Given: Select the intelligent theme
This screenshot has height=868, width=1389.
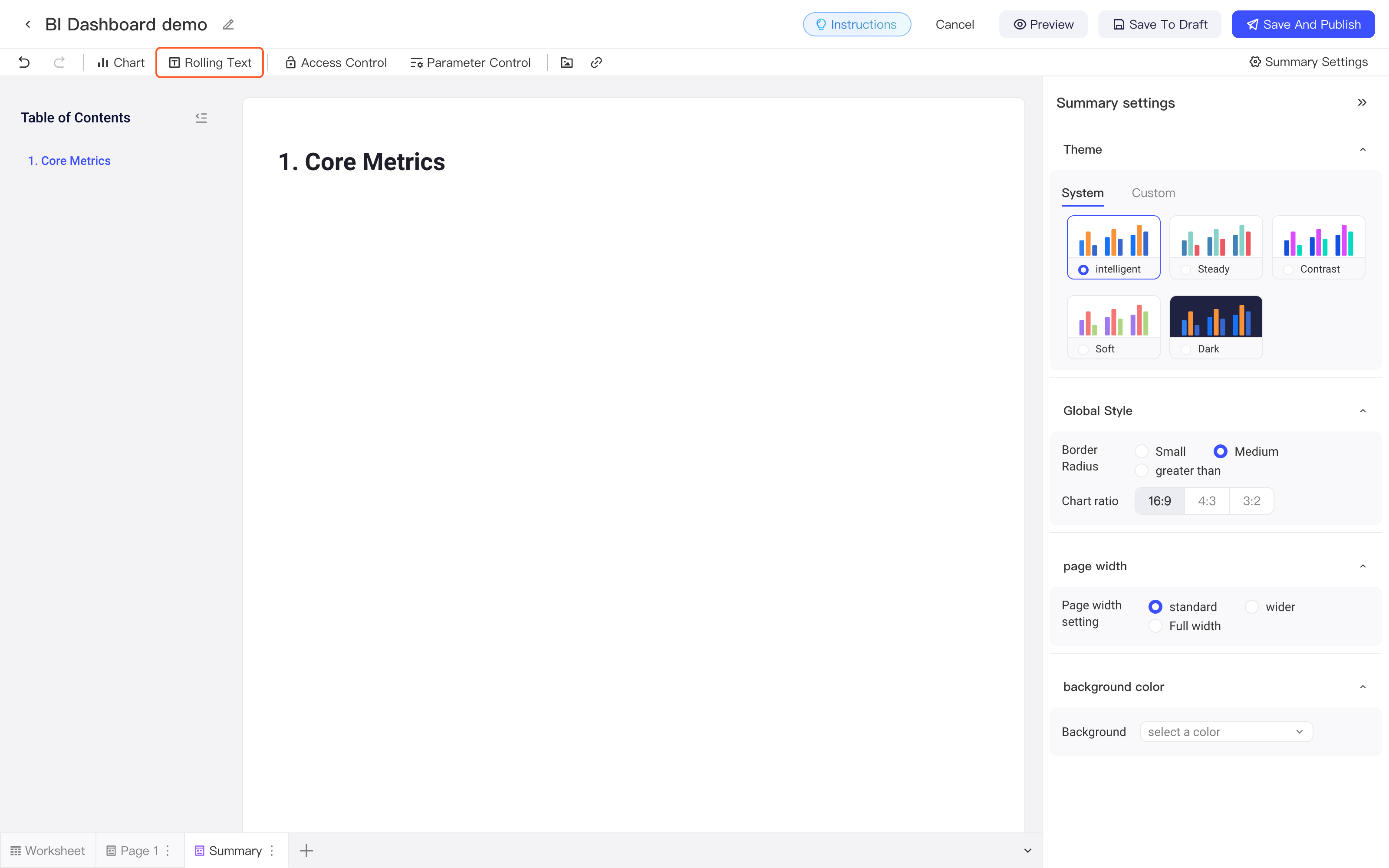Looking at the screenshot, I should 1113,247.
